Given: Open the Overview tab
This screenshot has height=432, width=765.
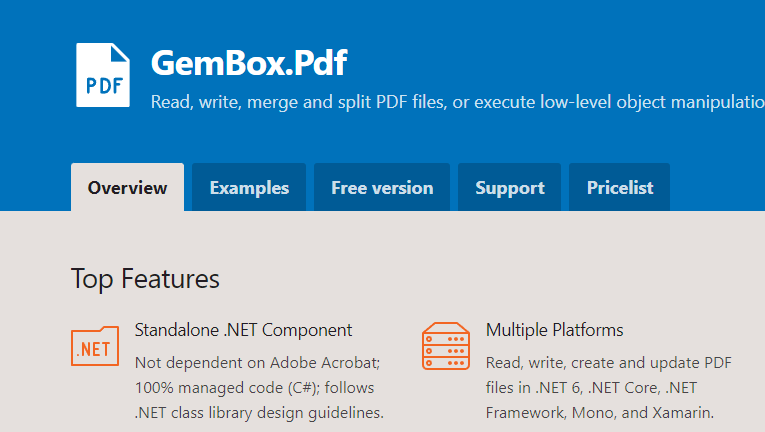Looking at the screenshot, I should [127, 188].
